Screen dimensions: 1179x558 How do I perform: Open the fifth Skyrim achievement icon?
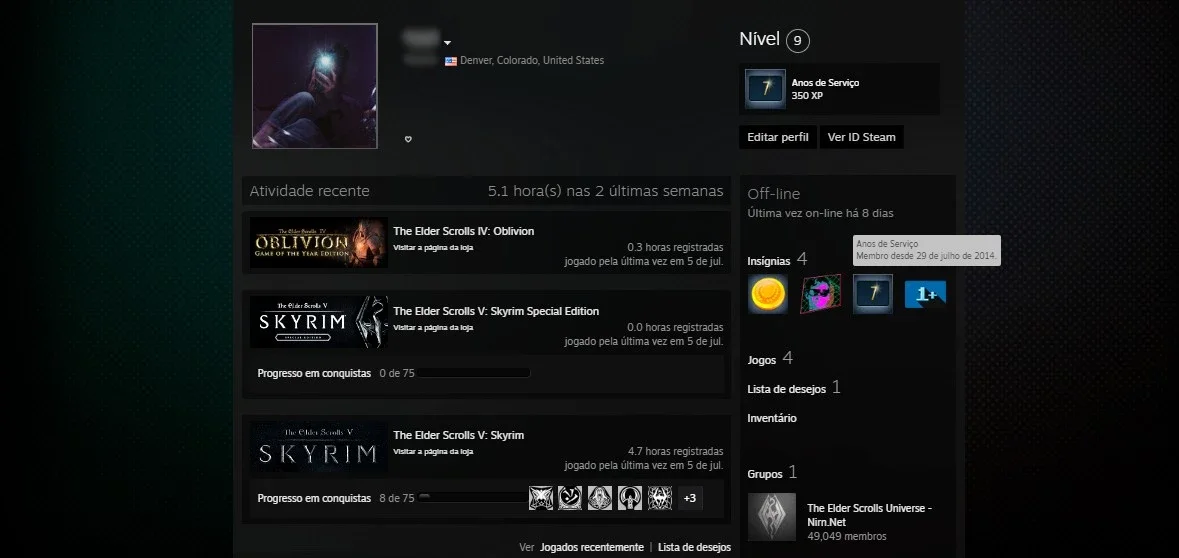point(660,498)
